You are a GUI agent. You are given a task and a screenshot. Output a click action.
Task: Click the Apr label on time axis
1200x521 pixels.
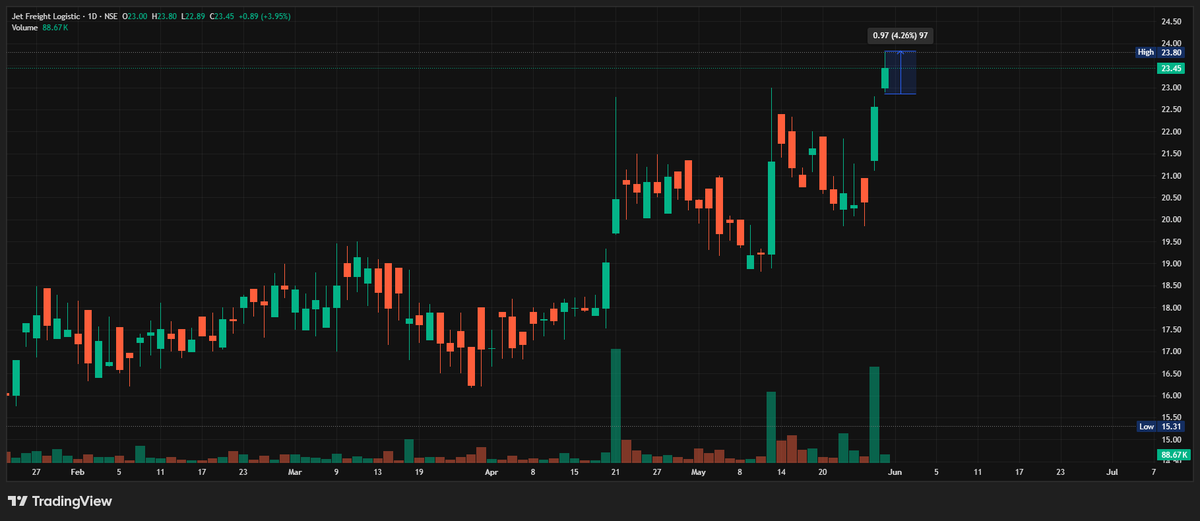pyautogui.click(x=491, y=470)
